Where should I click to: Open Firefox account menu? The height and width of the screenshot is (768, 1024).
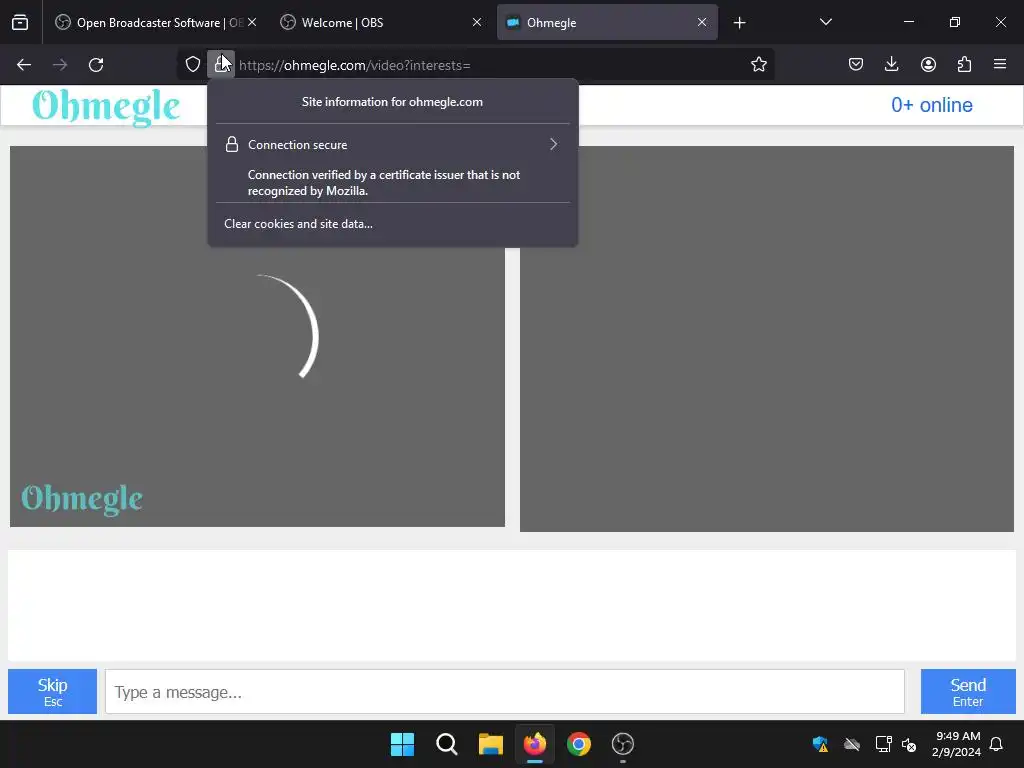[928, 65]
